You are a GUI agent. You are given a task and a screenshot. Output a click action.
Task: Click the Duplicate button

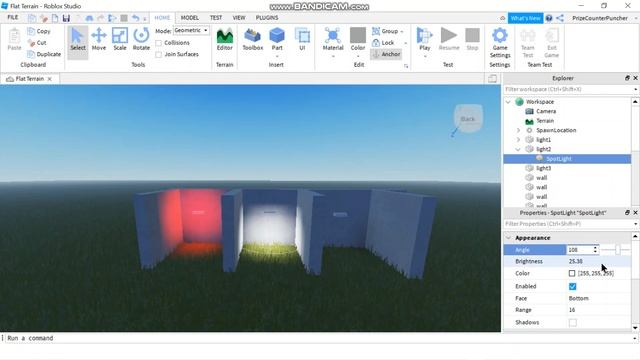tap(44, 54)
